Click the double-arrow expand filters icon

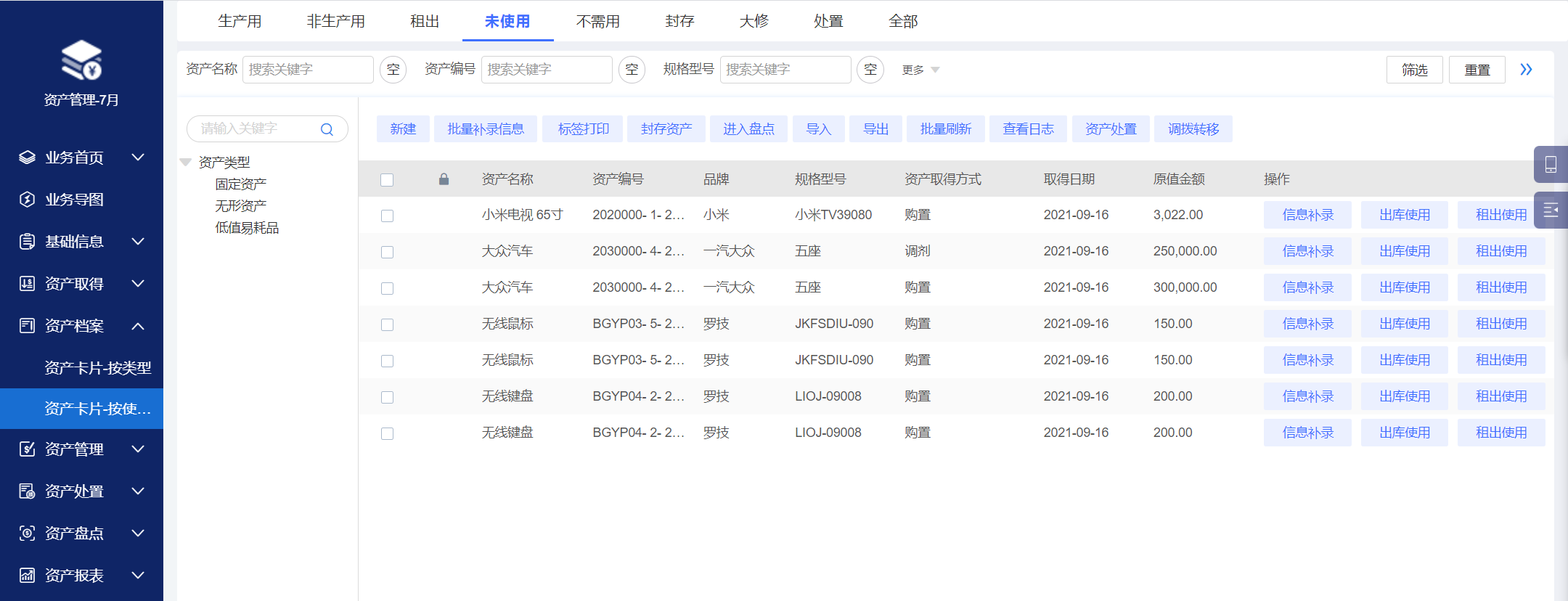pyautogui.click(x=1526, y=70)
